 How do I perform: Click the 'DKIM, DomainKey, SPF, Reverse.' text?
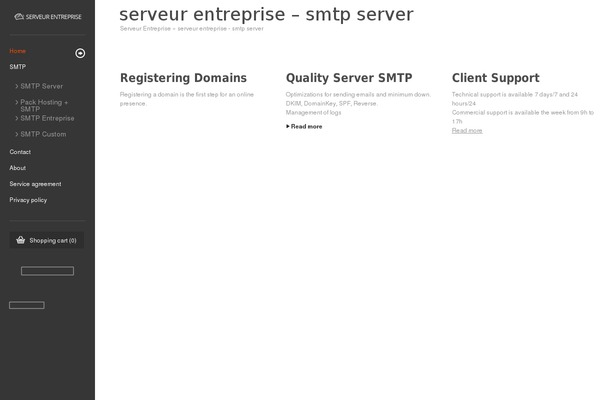coord(331,103)
